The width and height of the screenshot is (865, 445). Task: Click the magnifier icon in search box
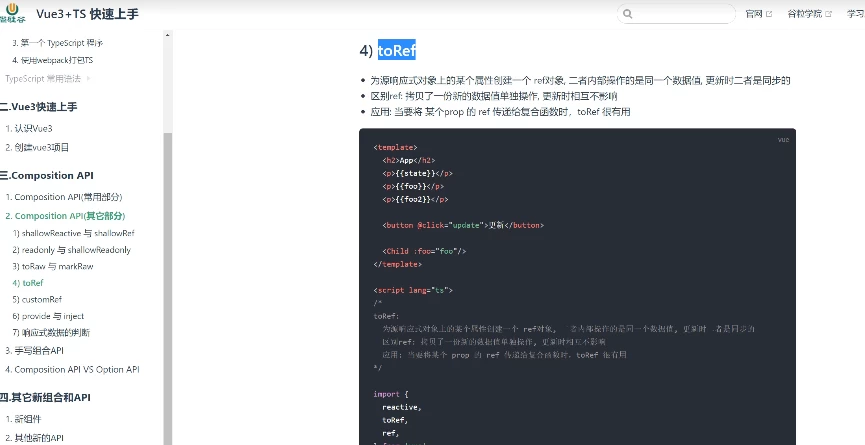[x=628, y=15]
